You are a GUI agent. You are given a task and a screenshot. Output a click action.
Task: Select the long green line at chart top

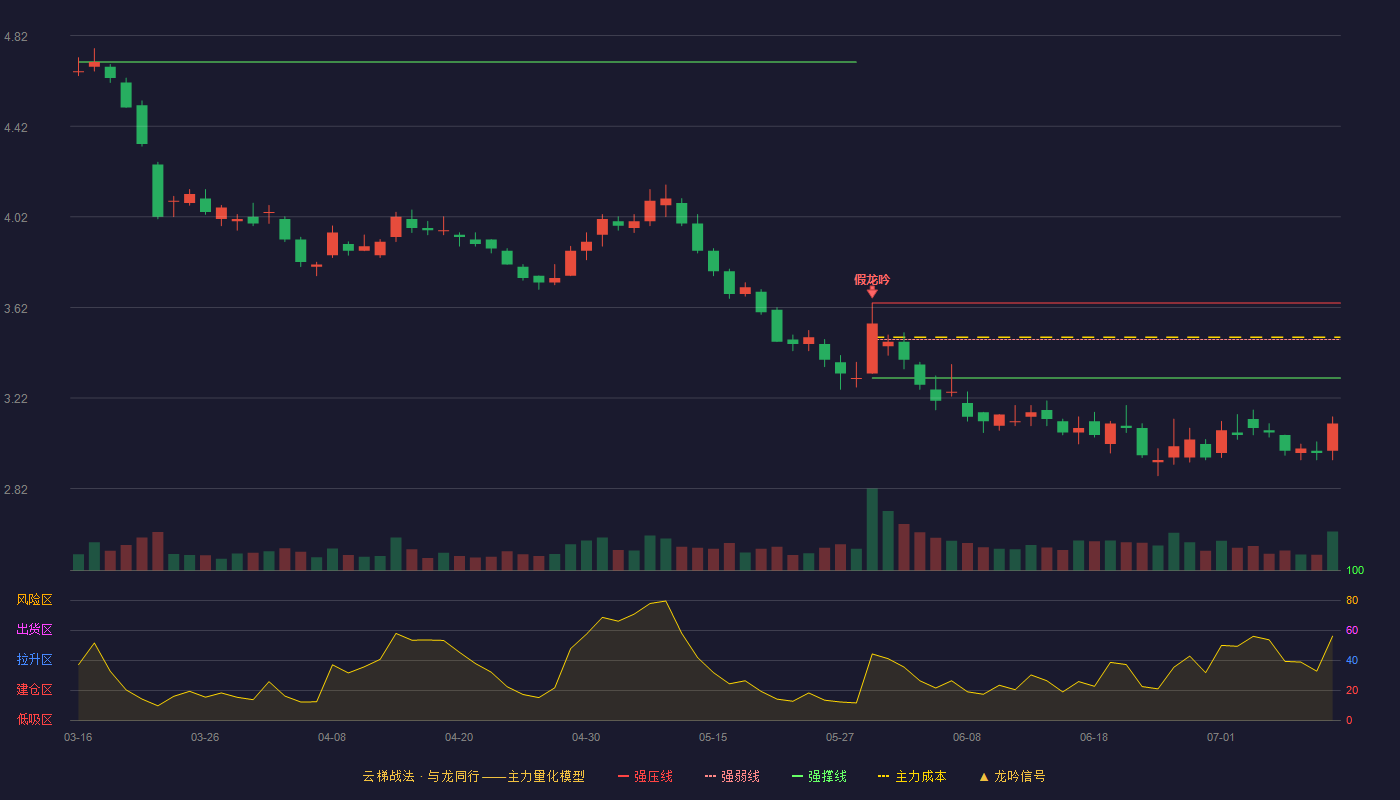(x=467, y=62)
